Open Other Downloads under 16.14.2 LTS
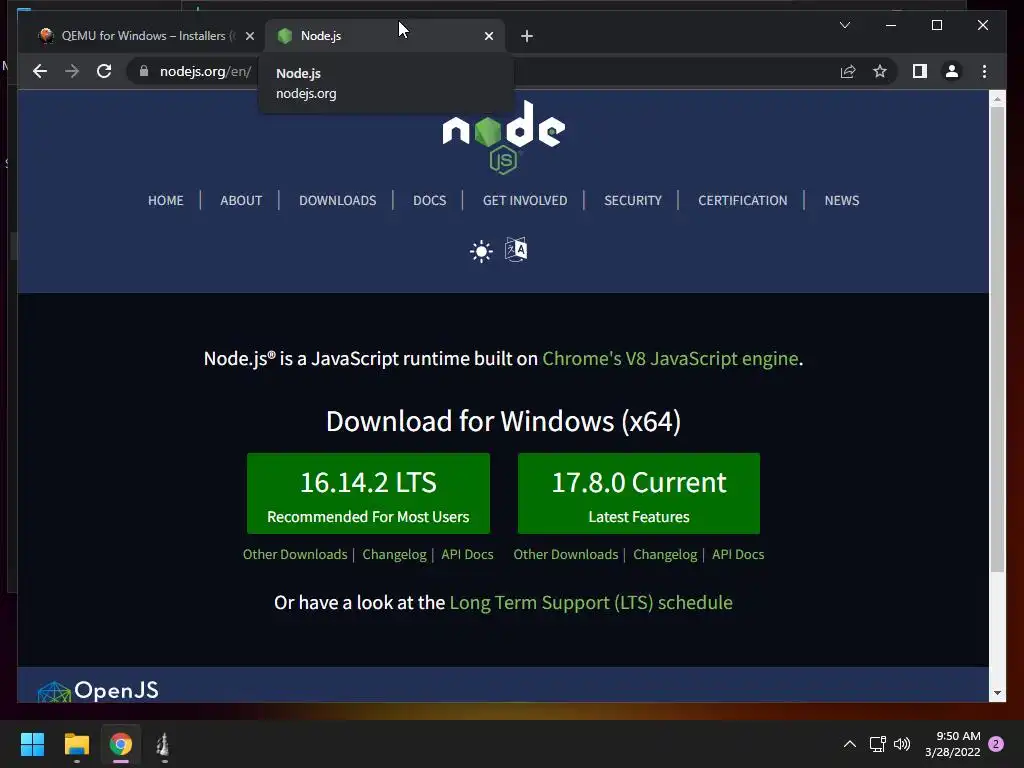 click(x=295, y=554)
